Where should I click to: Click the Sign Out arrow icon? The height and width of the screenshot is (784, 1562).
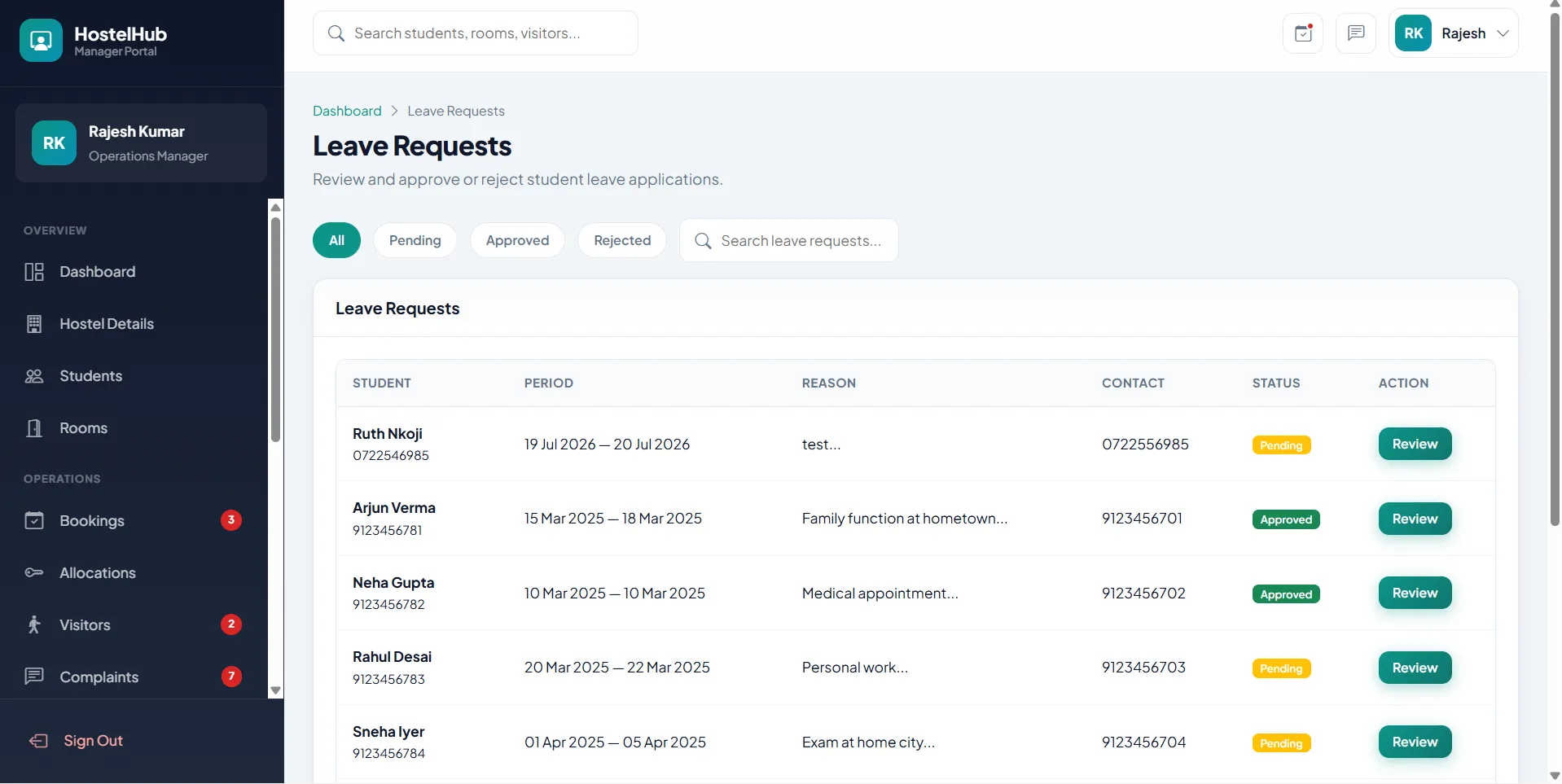tap(38, 741)
